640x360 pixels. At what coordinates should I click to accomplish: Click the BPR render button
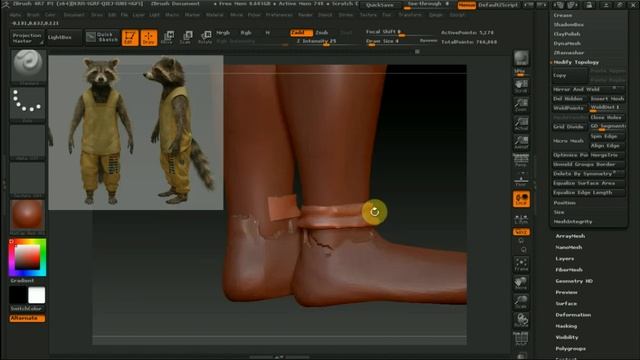tap(521, 58)
